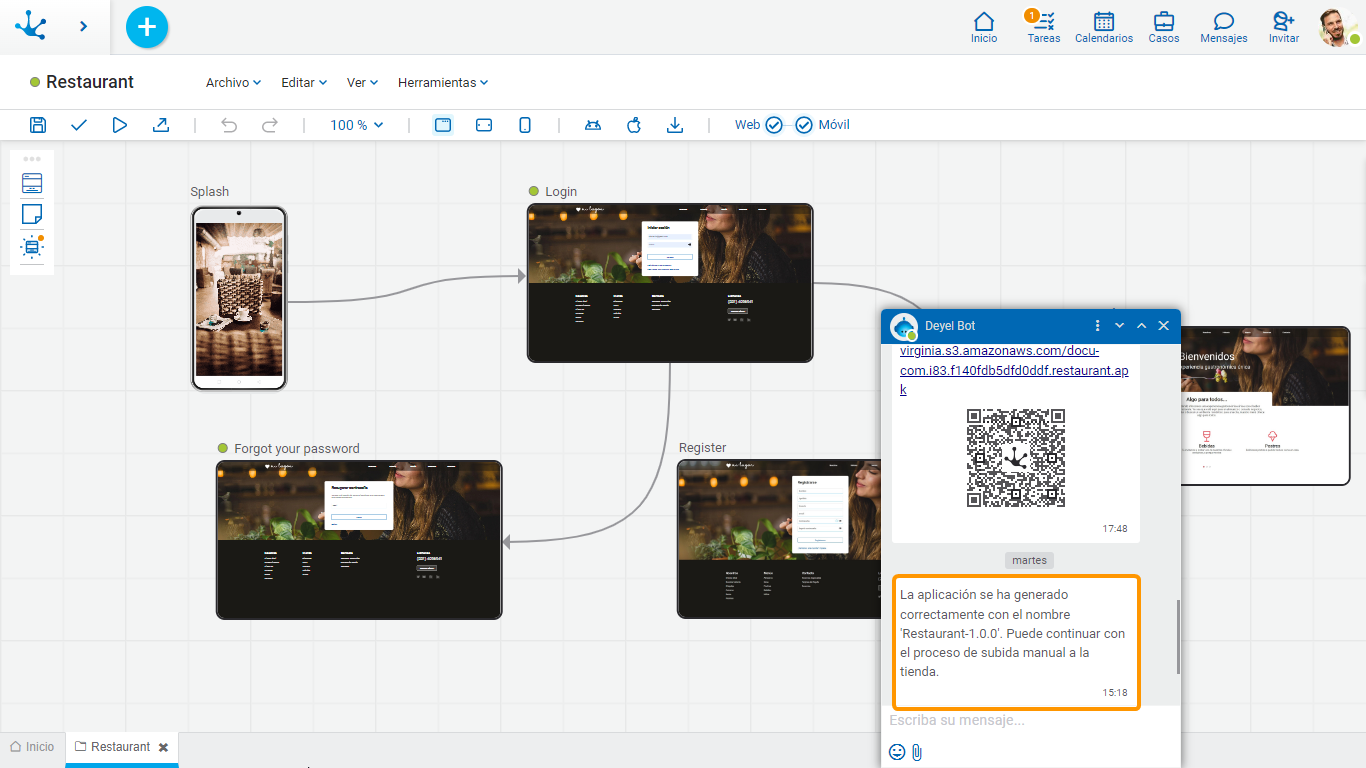
Task: Click the message input field
Action: (1030, 720)
